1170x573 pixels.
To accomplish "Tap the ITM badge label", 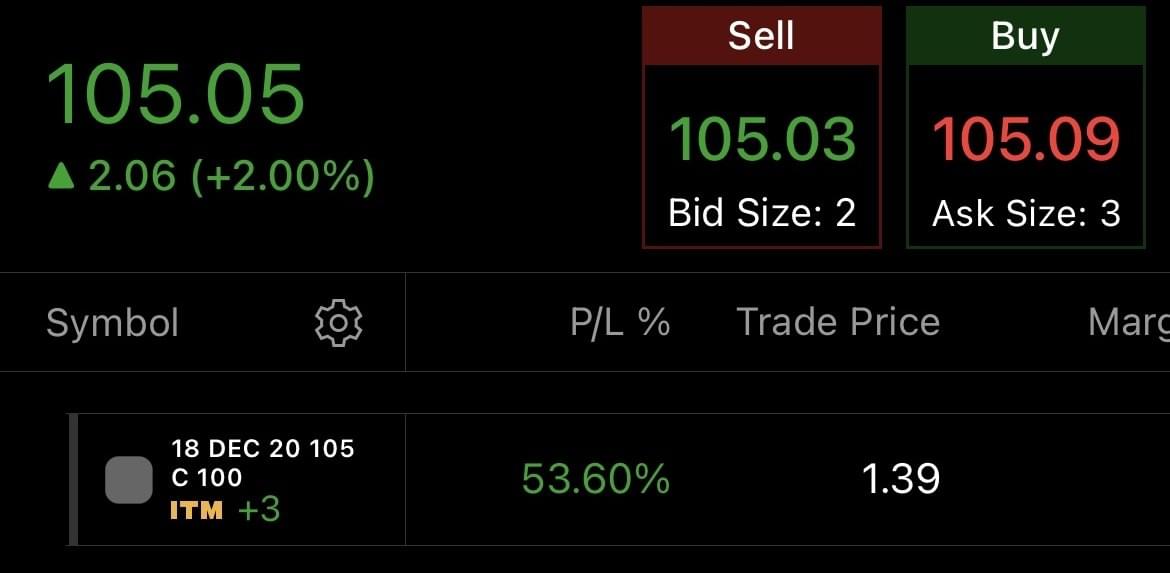I will click(x=196, y=511).
